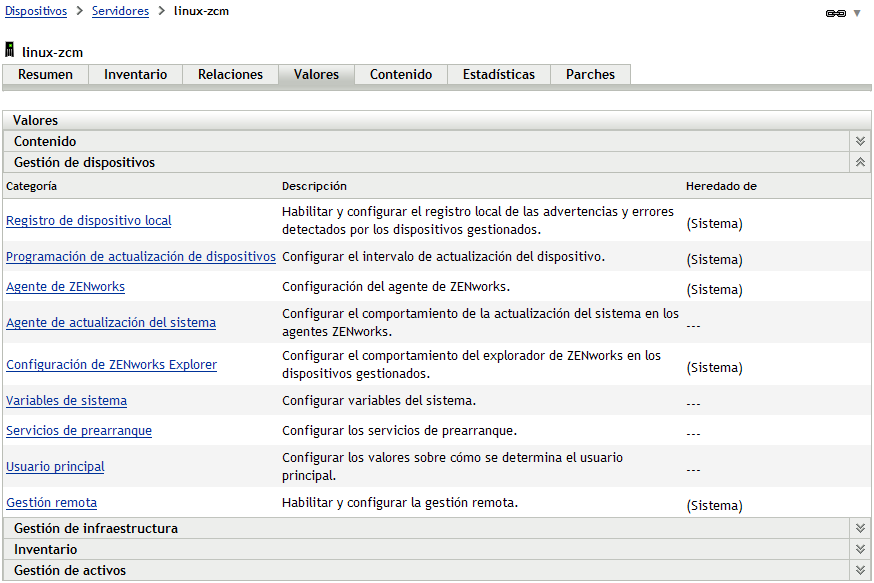
Task: Expand the Inventario panel chevron icon
Action: click(858, 548)
